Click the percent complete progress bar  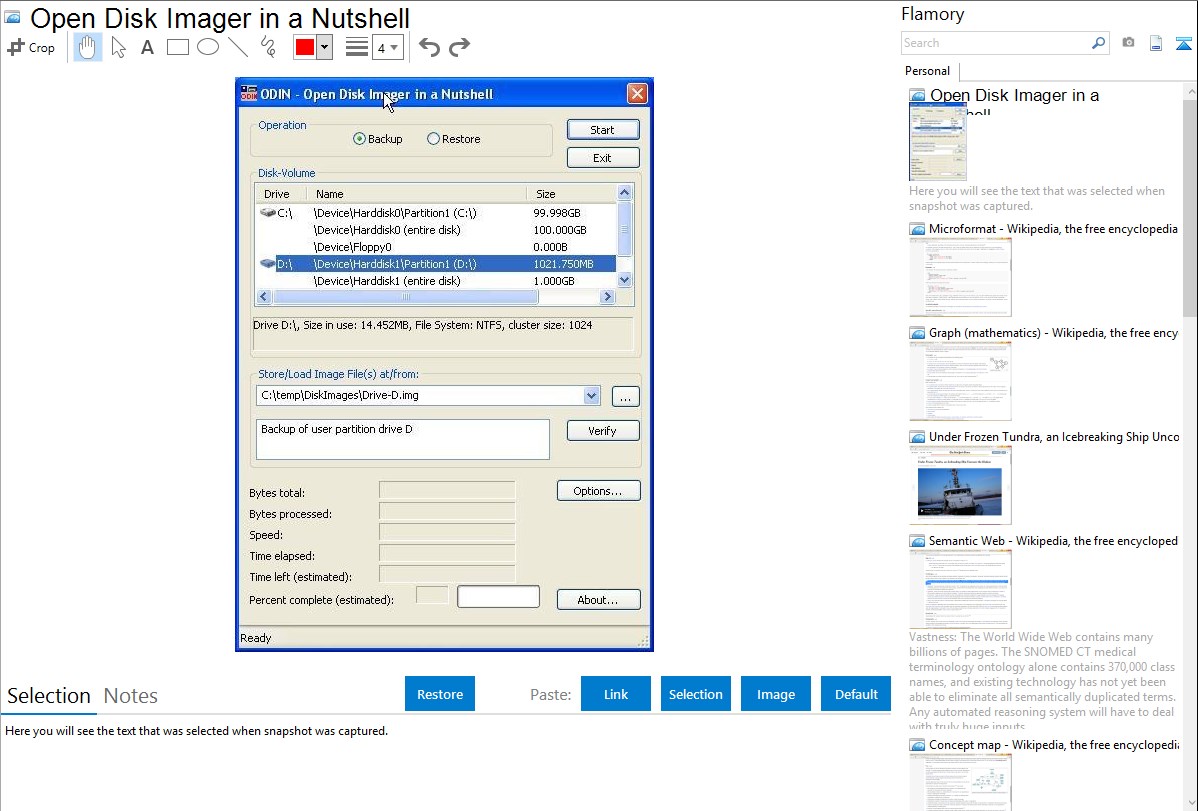click(498, 597)
